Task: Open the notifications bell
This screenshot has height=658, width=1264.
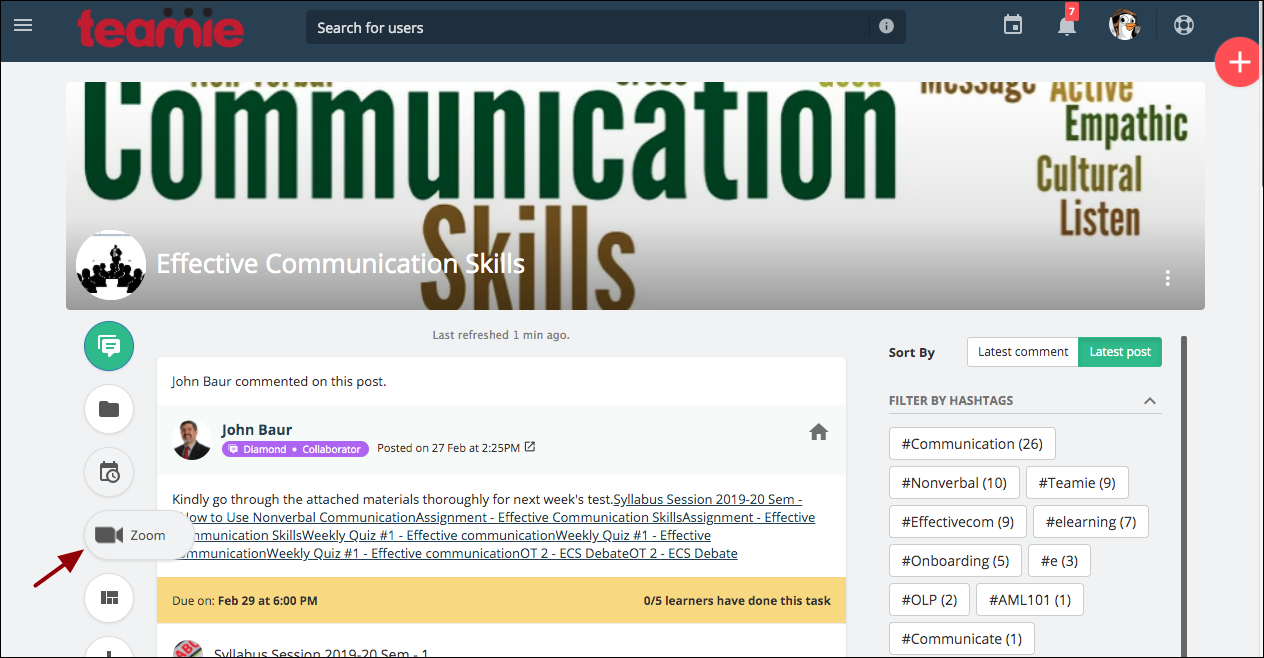Action: tap(1067, 25)
